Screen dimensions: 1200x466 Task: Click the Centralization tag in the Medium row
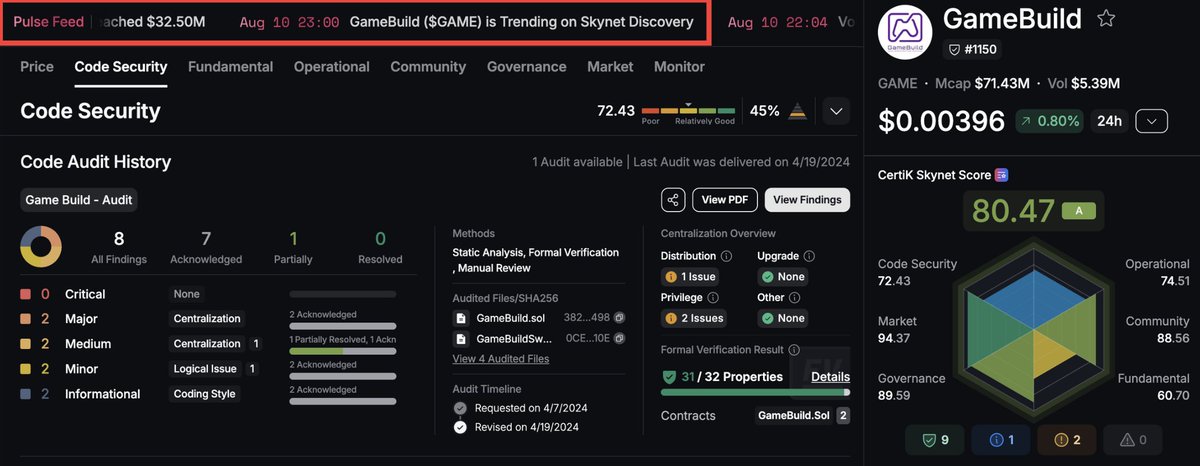pyautogui.click(x=207, y=344)
